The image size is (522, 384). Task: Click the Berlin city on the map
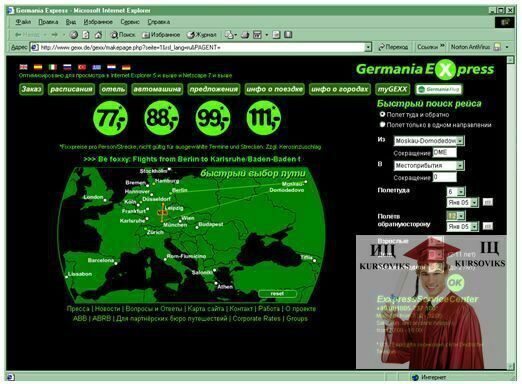click(x=179, y=190)
